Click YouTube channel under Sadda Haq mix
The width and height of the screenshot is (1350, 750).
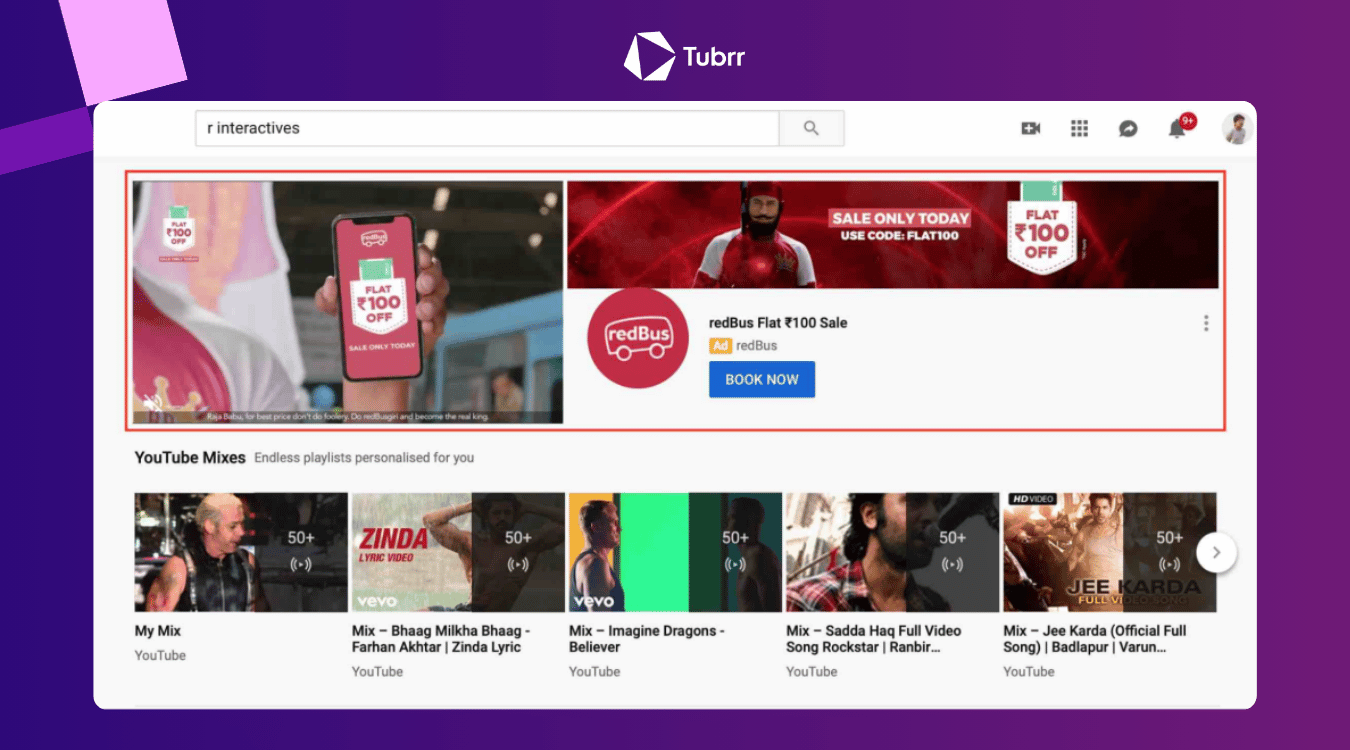811,671
